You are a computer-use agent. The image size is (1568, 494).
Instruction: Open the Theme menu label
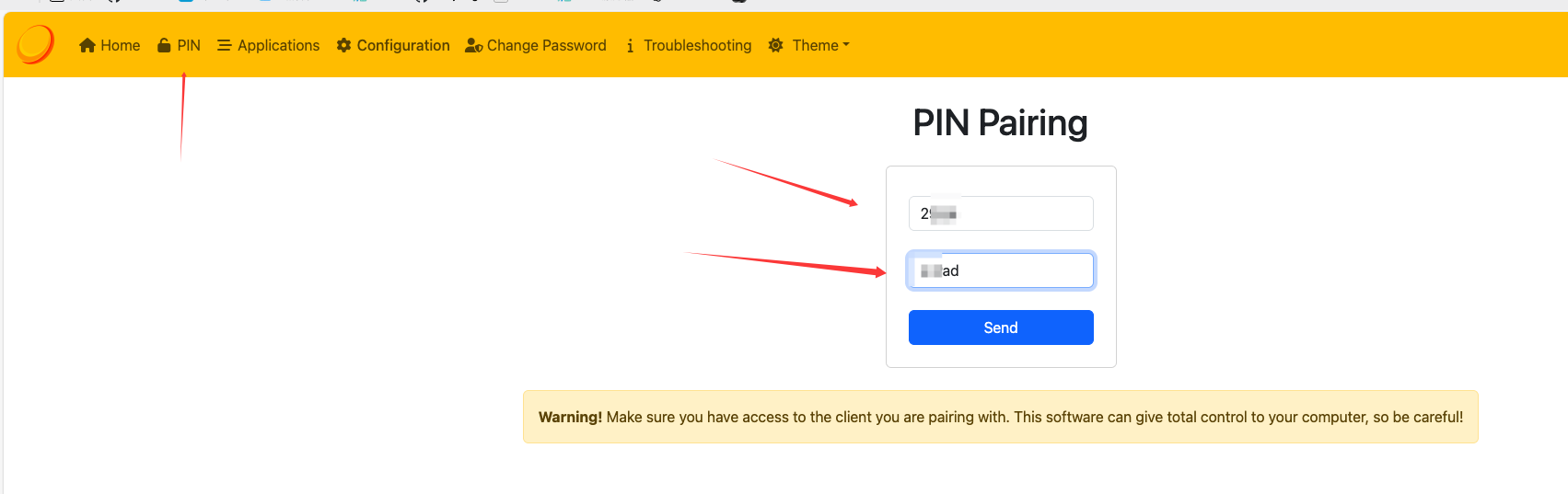(815, 45)
